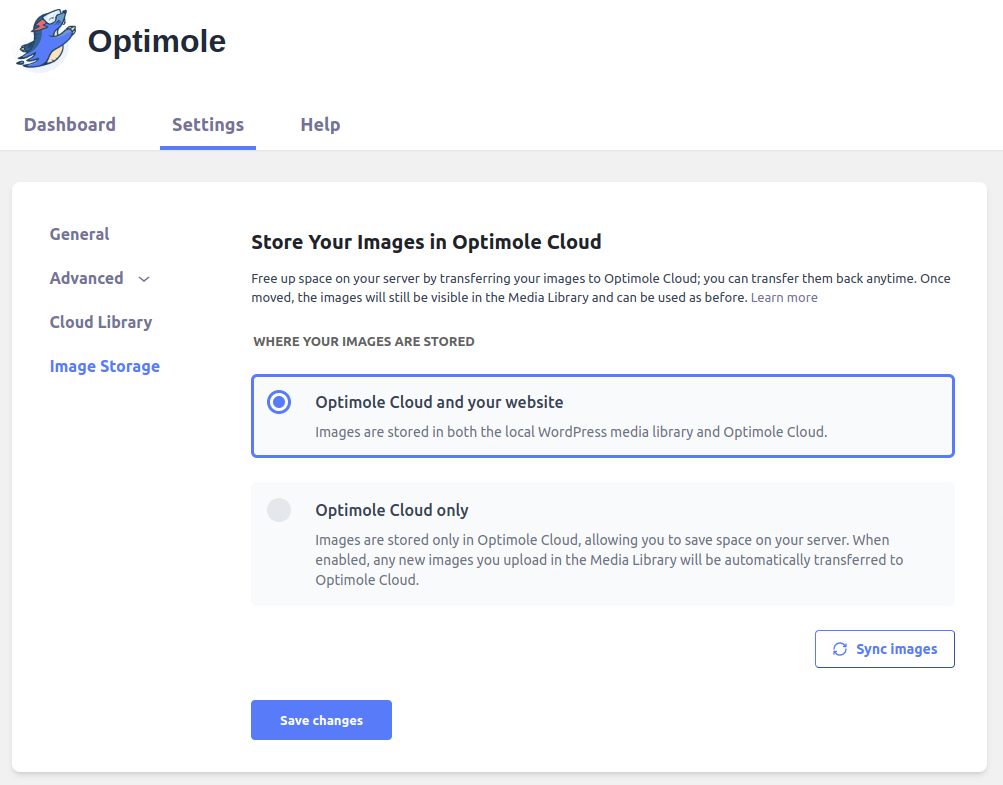This screenshot has height=785, width=1003.
Task: Click 'Optimole Cloud and your website' title text
Action: pyautogui.click(x=439, y=402)
